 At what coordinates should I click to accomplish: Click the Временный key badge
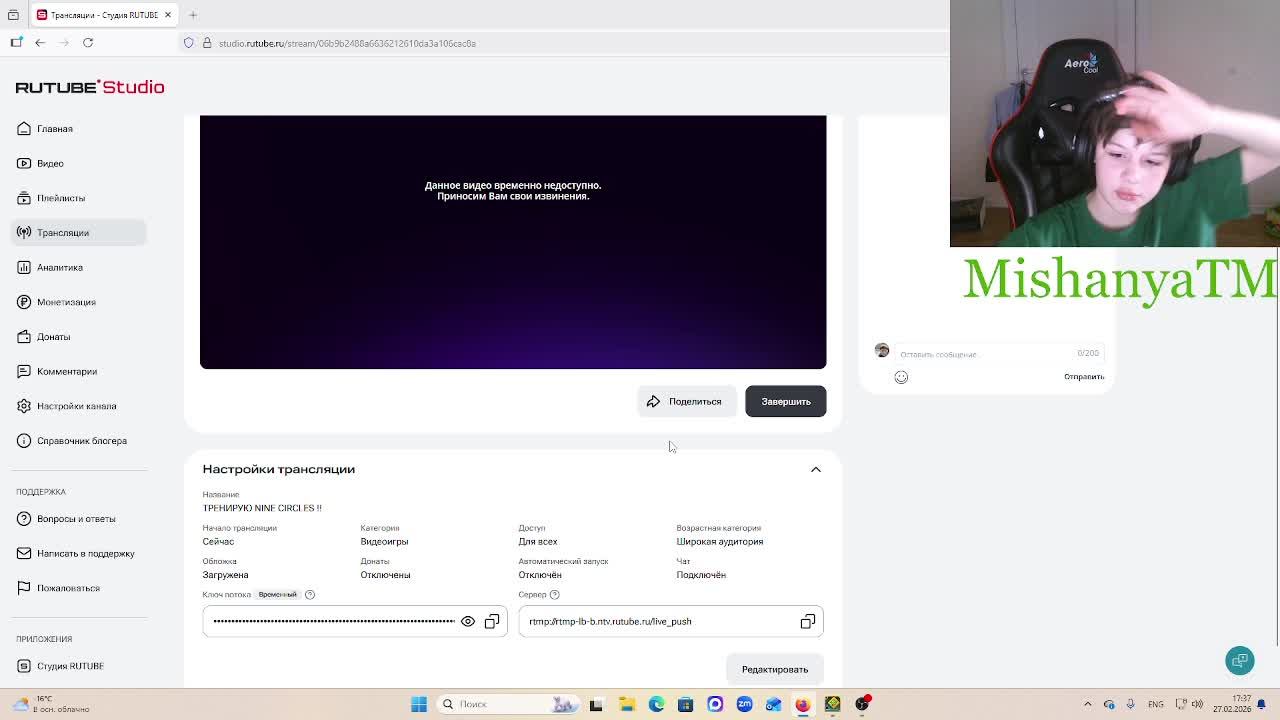coord(277,595)
